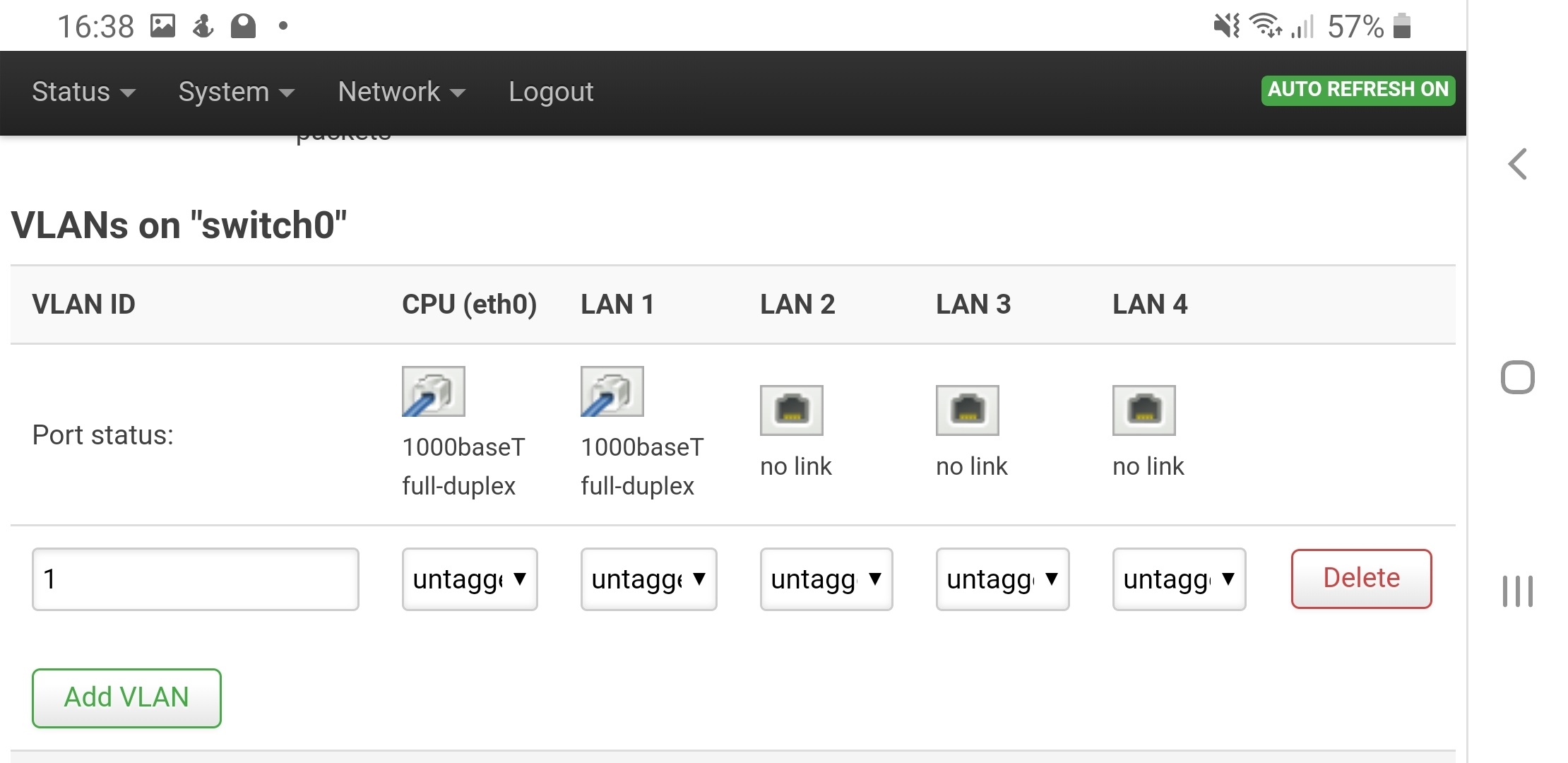This screenshot has width=1568, height=763.
Task: Click the Logout link
Action: [551, 92]
